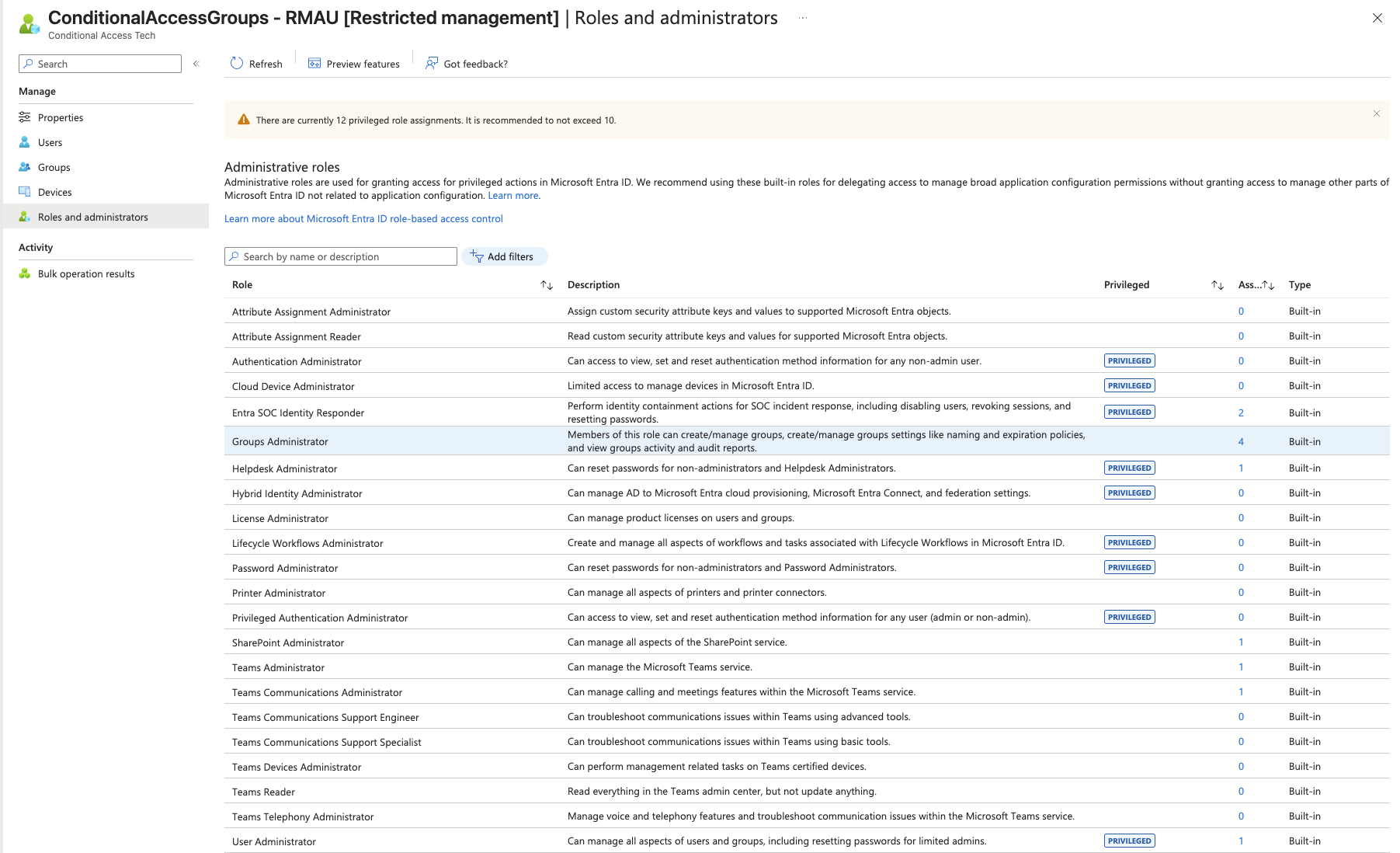Screen dimensions: 1400x853
Task: Open Teams Devices Administrator role
Action: point(297,767)
